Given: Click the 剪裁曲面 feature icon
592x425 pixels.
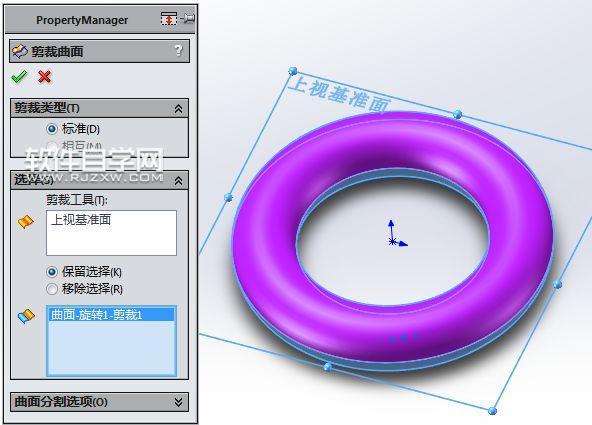Looking at the screenshot, I should click(20, 51).
